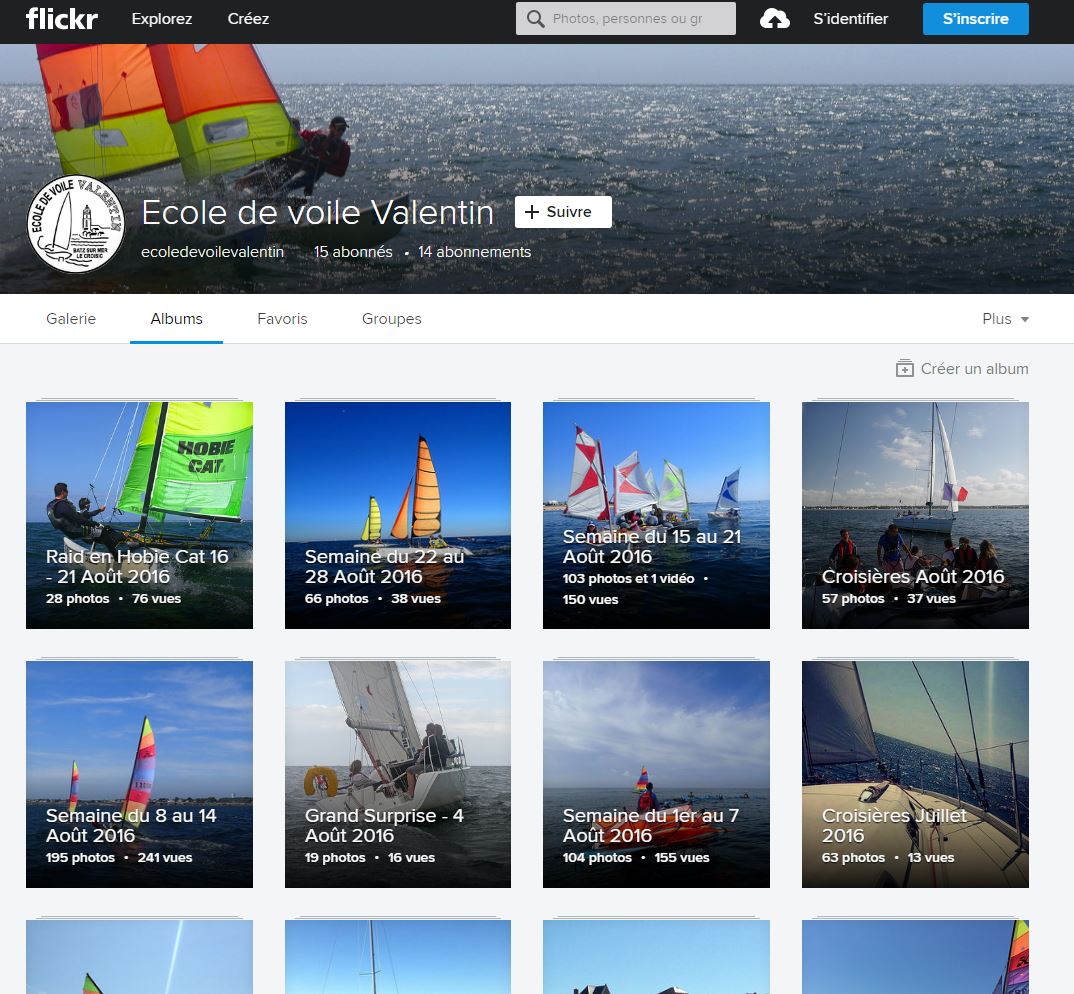Click the search magnifier icon
Image resolution: width=1074 pixels, height=994 pixels.
[535, 18]
